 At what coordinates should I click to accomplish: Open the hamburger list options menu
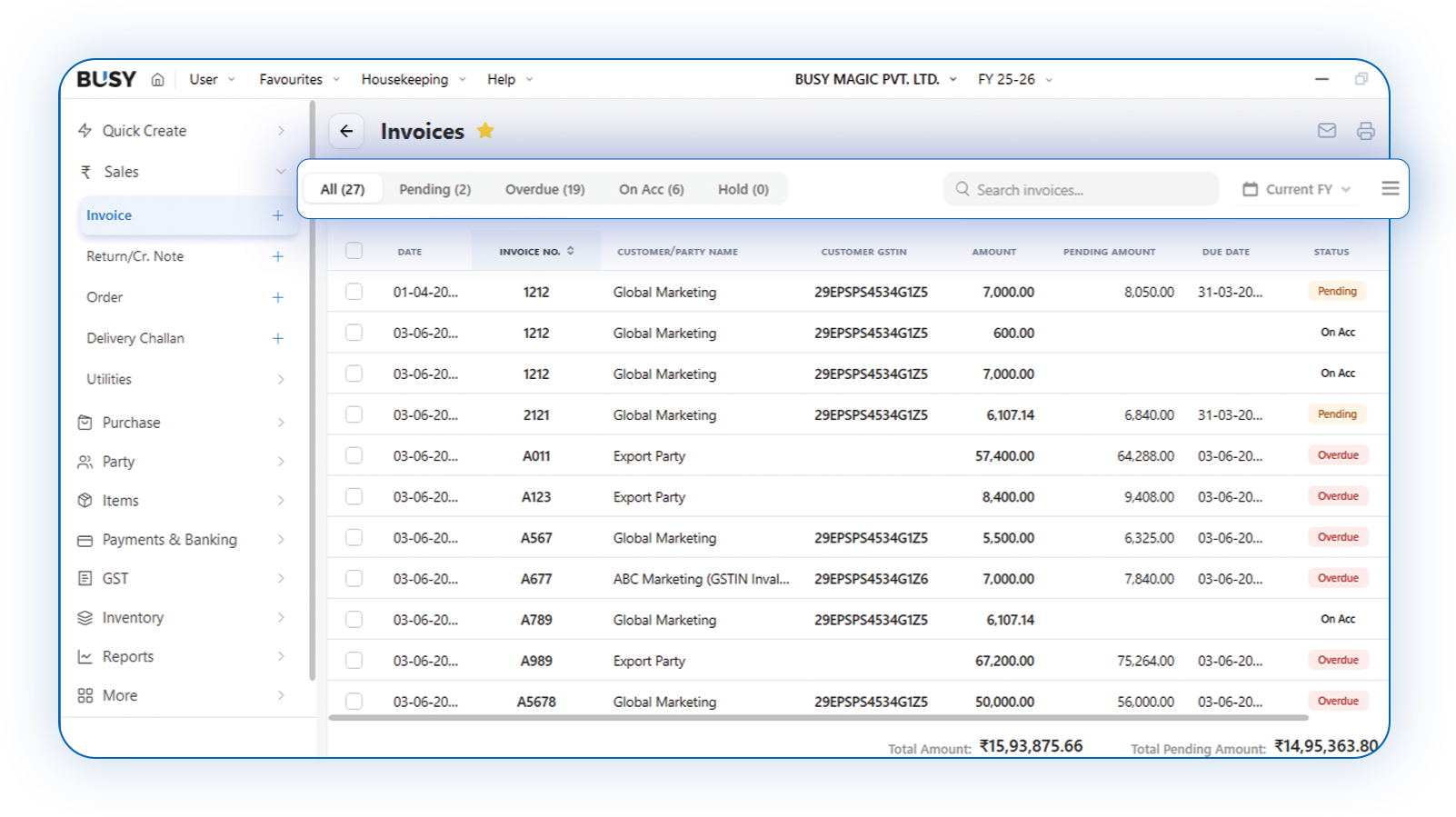pos(1390,188)
